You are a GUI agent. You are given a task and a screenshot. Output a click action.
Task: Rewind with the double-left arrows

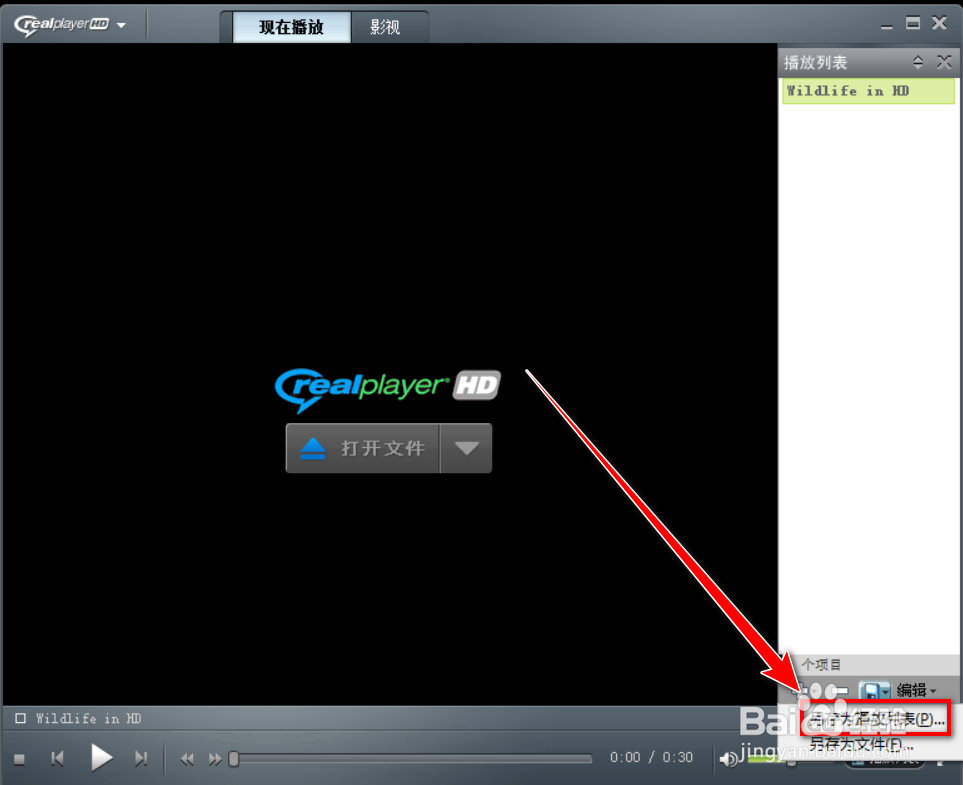[x=187, y=759]
